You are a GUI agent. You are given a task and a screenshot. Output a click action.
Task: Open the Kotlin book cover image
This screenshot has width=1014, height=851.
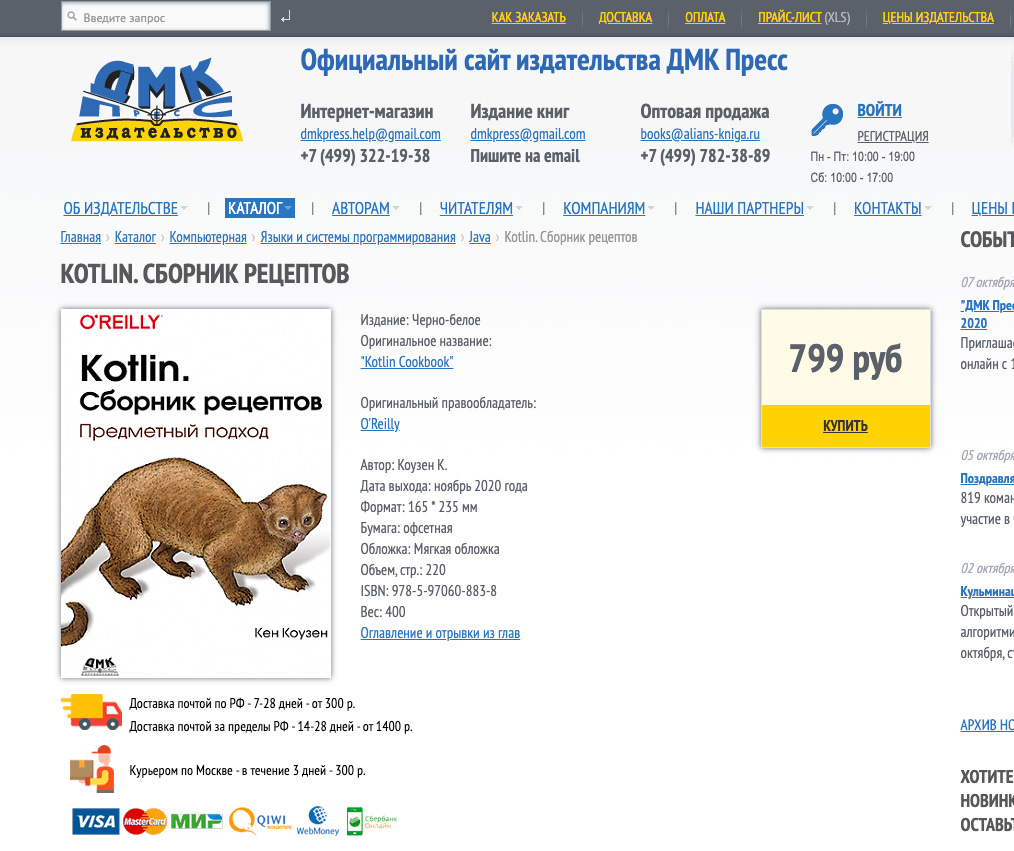point(196,493)
